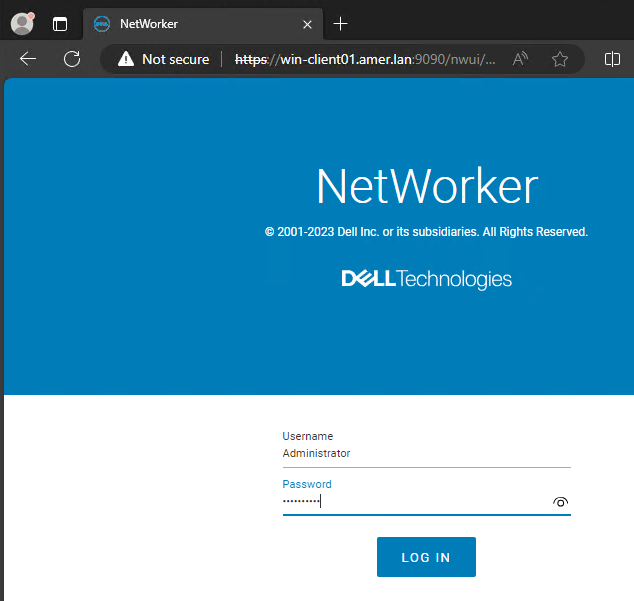
Task: Go back to the previous page
Action: click(x=28, y=59)
